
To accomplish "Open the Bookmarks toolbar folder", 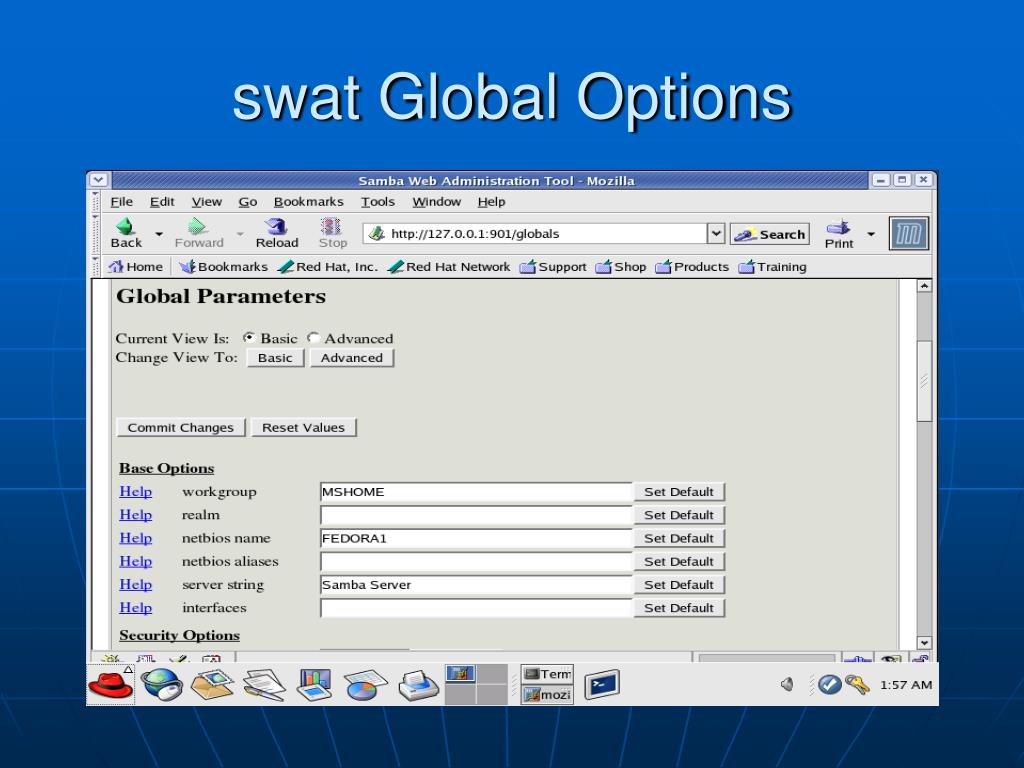I will [x=223, y=266].
